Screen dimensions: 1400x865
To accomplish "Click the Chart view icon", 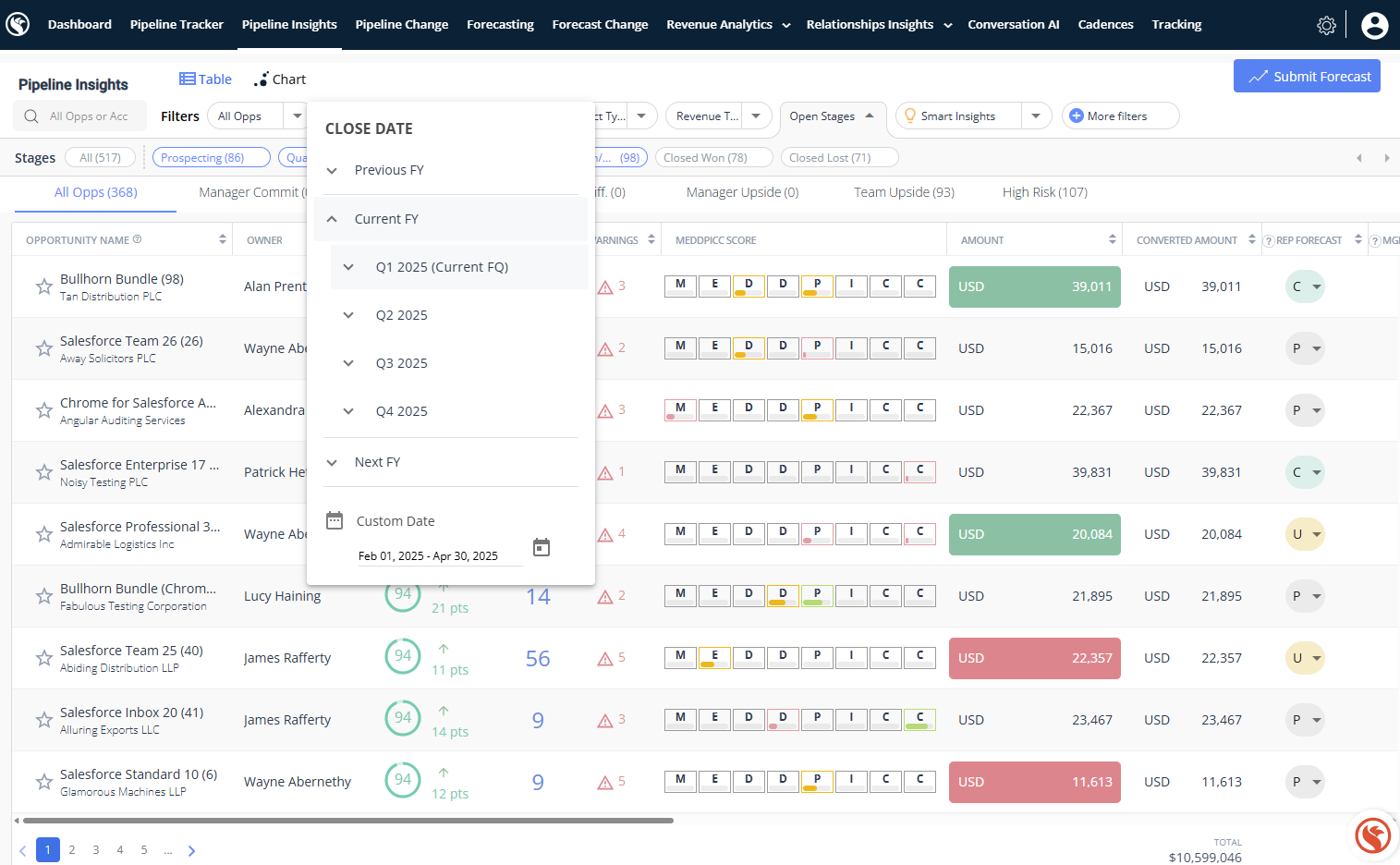I will point(262,79).
